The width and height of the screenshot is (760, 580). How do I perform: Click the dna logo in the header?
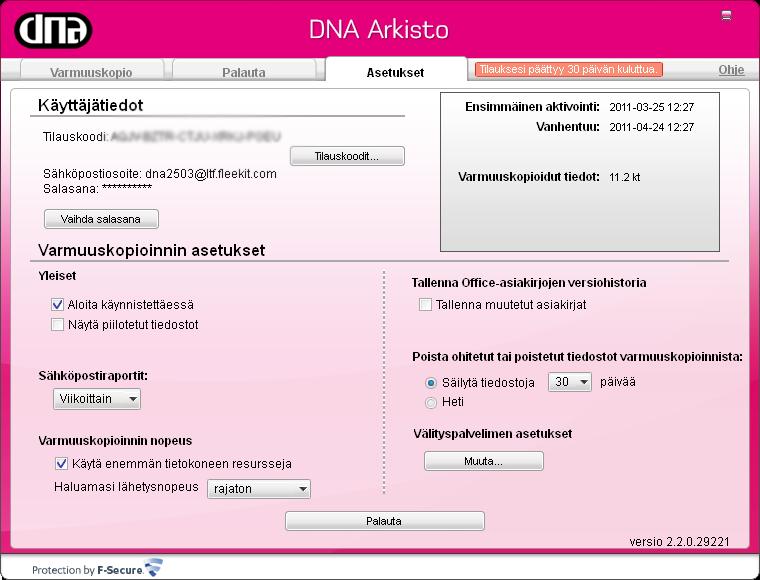tap(53, 30)
